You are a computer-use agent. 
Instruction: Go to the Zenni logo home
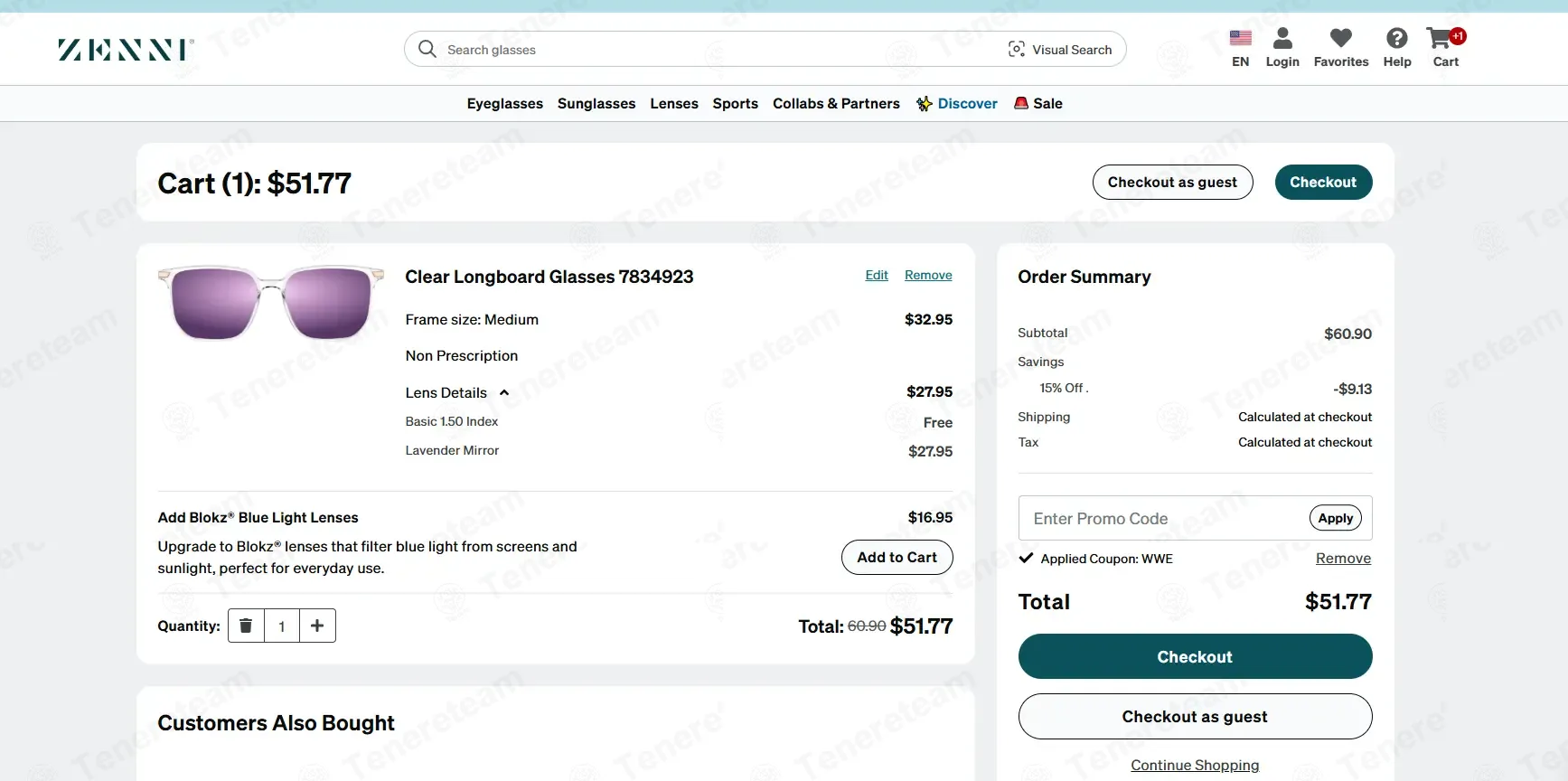127,50
